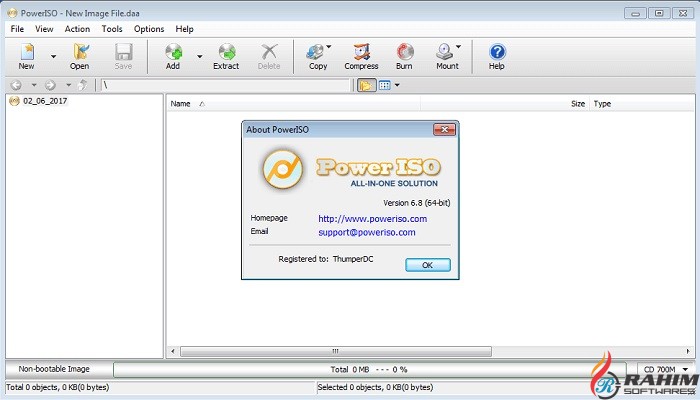Screen dimensions: 700x400
Task: Click the list view mode icon
Action: point(384,85)
